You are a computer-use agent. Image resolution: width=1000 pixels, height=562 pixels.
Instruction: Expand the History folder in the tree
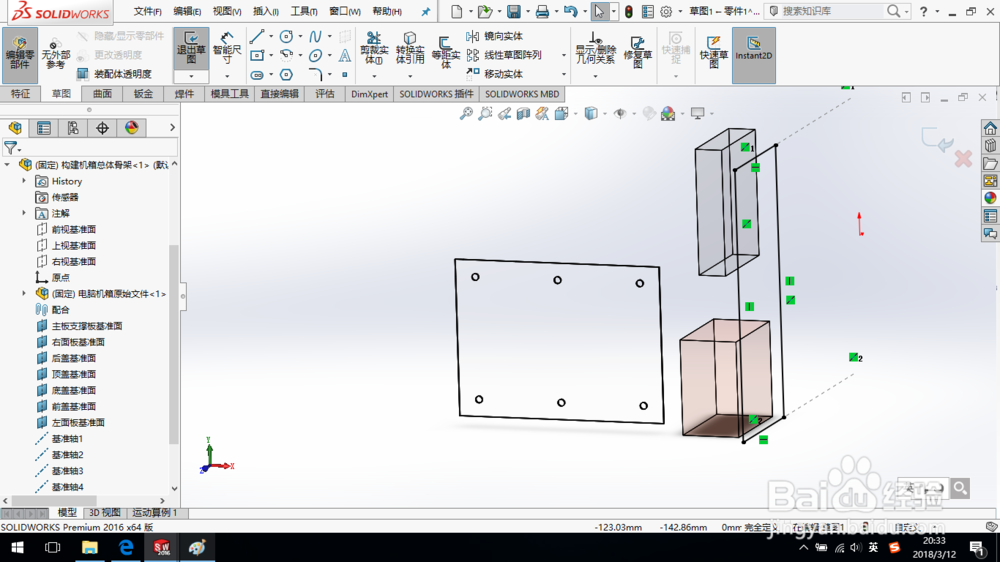tap(24, 181)
